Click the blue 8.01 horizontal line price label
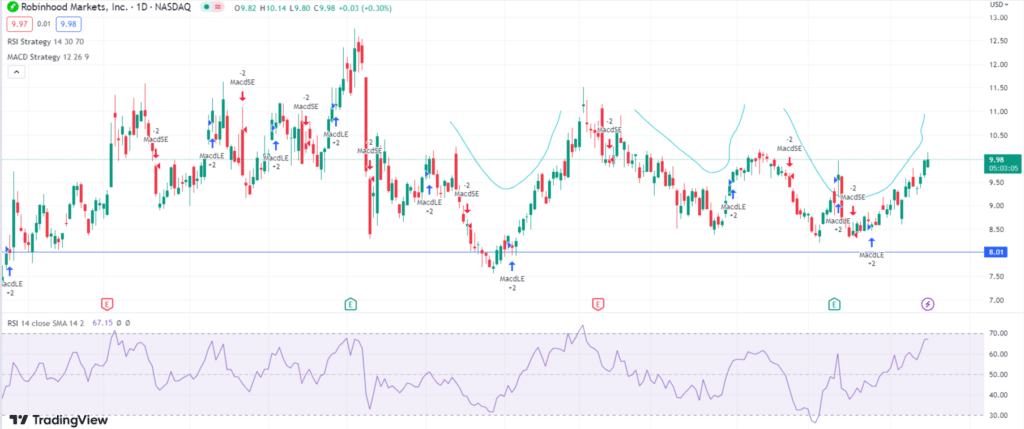Viewport: 1024px width, 429px height. pos(995,252)
